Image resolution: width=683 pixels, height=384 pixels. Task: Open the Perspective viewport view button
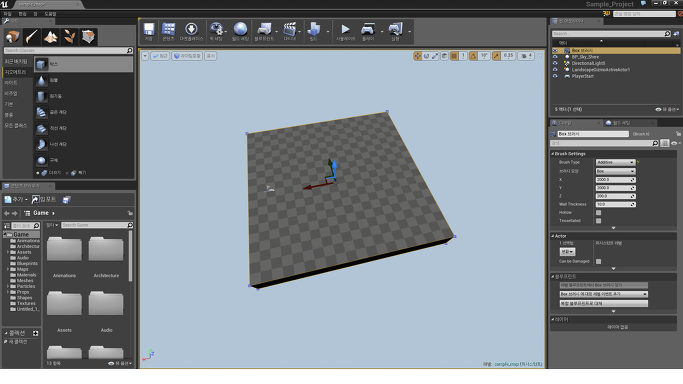(160, 56)
